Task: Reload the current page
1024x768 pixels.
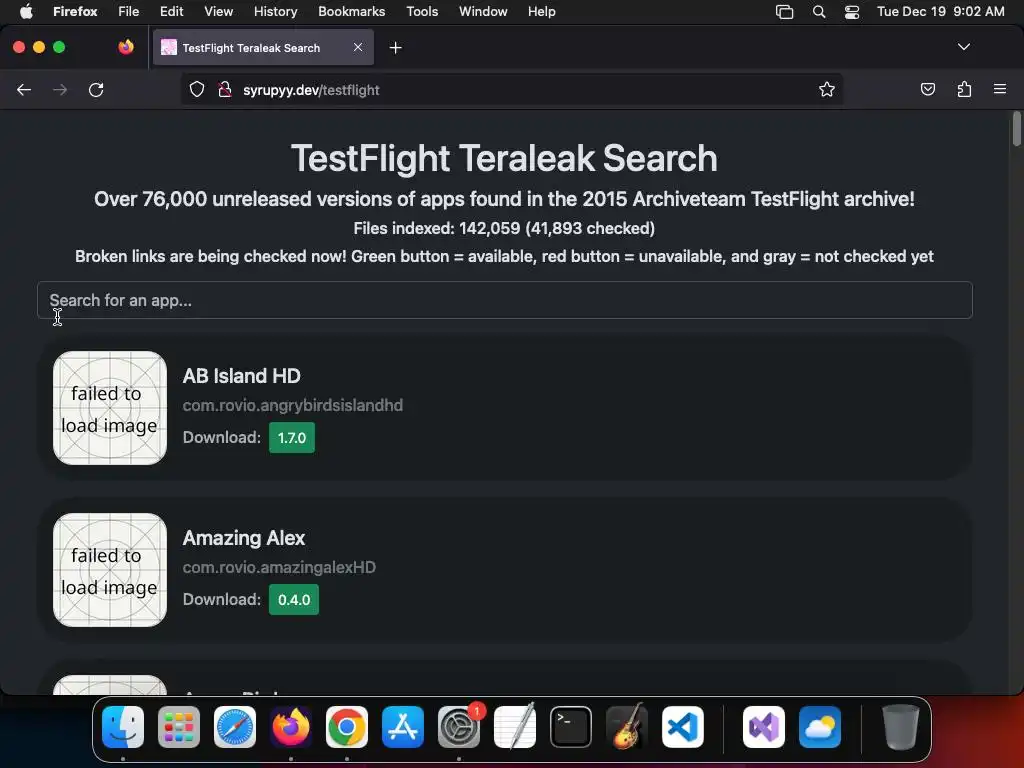Action: pos(96,89)
